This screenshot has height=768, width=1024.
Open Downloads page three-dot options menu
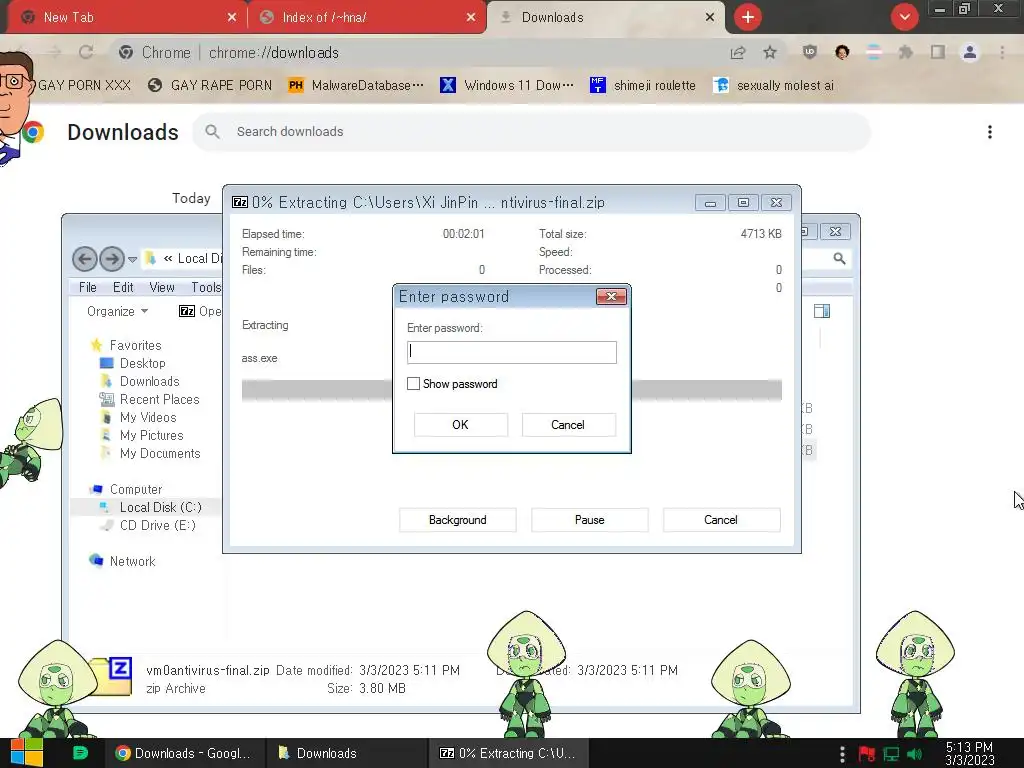(990, 132)
